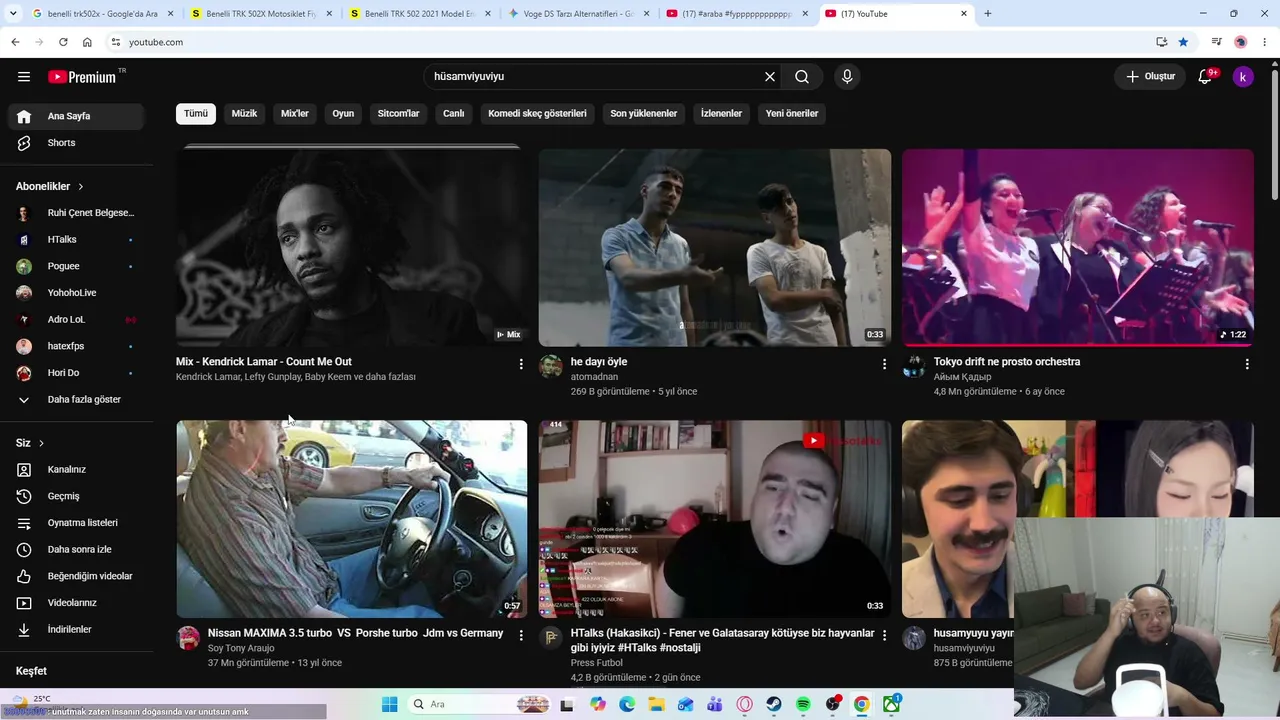Open the Kendrick Lamar mix thumbnail
This screenshot has height=720, width=1280.
coord(352,247)
